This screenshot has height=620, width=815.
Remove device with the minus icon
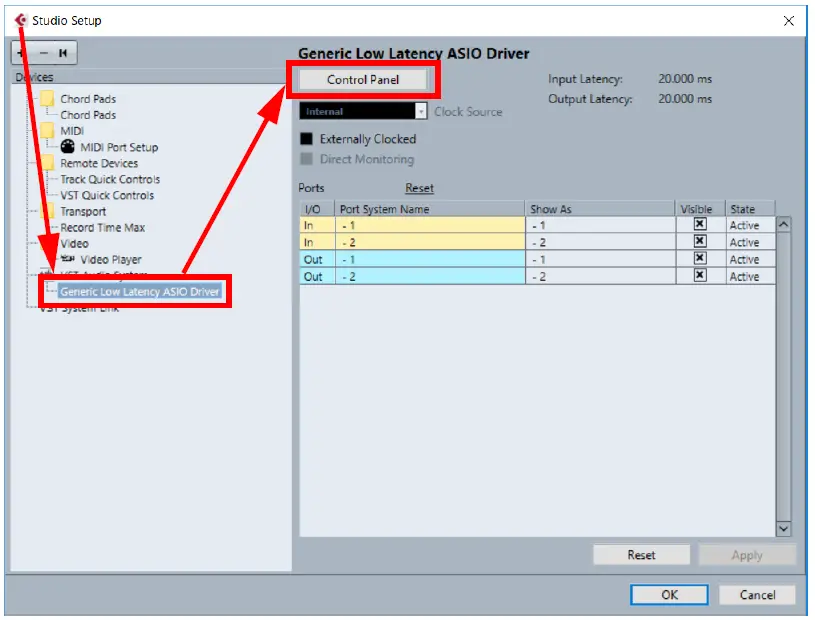[x=44, y=53]
